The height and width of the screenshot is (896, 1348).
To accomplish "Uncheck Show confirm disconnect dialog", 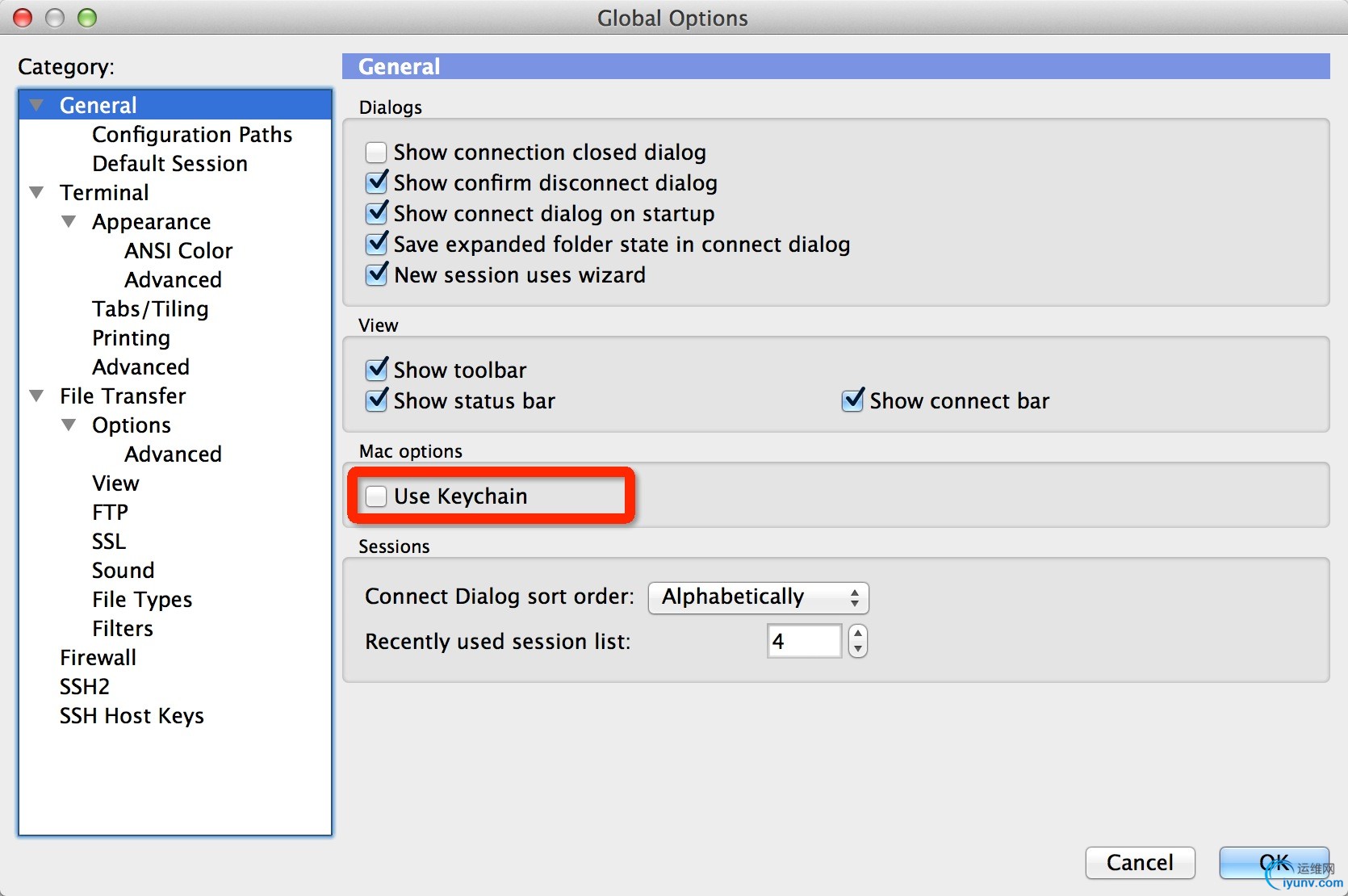I will pyautogui.click(x=376, y=183).
